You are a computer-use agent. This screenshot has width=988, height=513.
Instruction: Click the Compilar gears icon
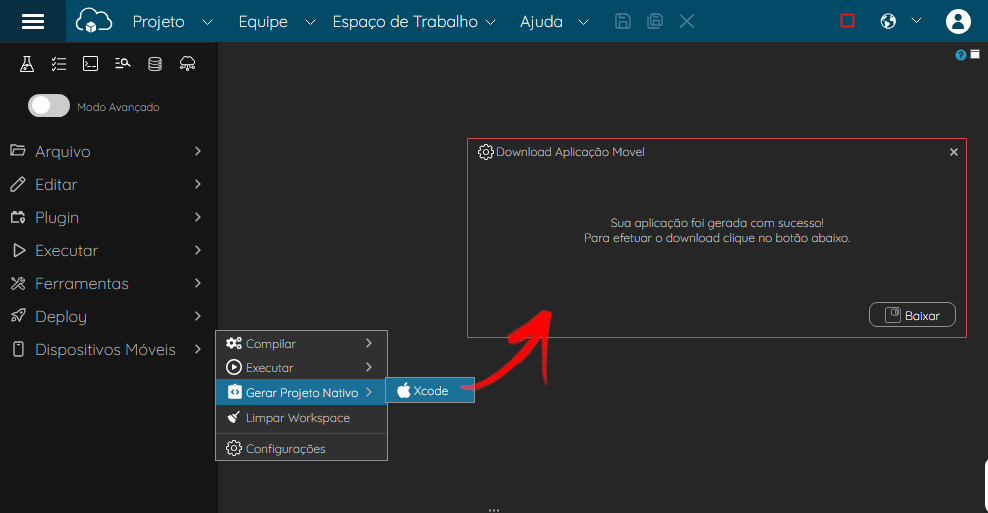234,343
